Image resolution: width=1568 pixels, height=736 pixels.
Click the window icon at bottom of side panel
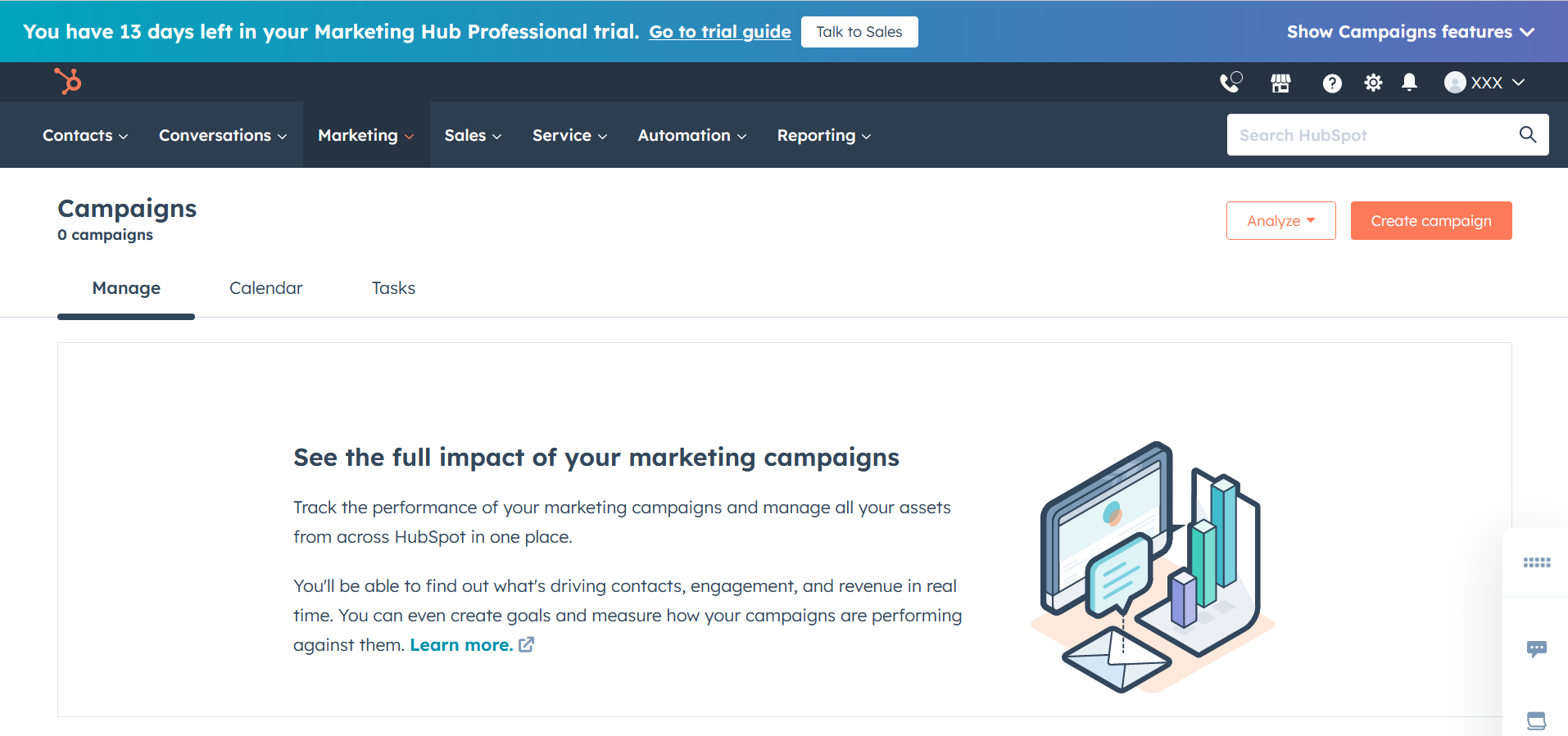[1537, 720]
